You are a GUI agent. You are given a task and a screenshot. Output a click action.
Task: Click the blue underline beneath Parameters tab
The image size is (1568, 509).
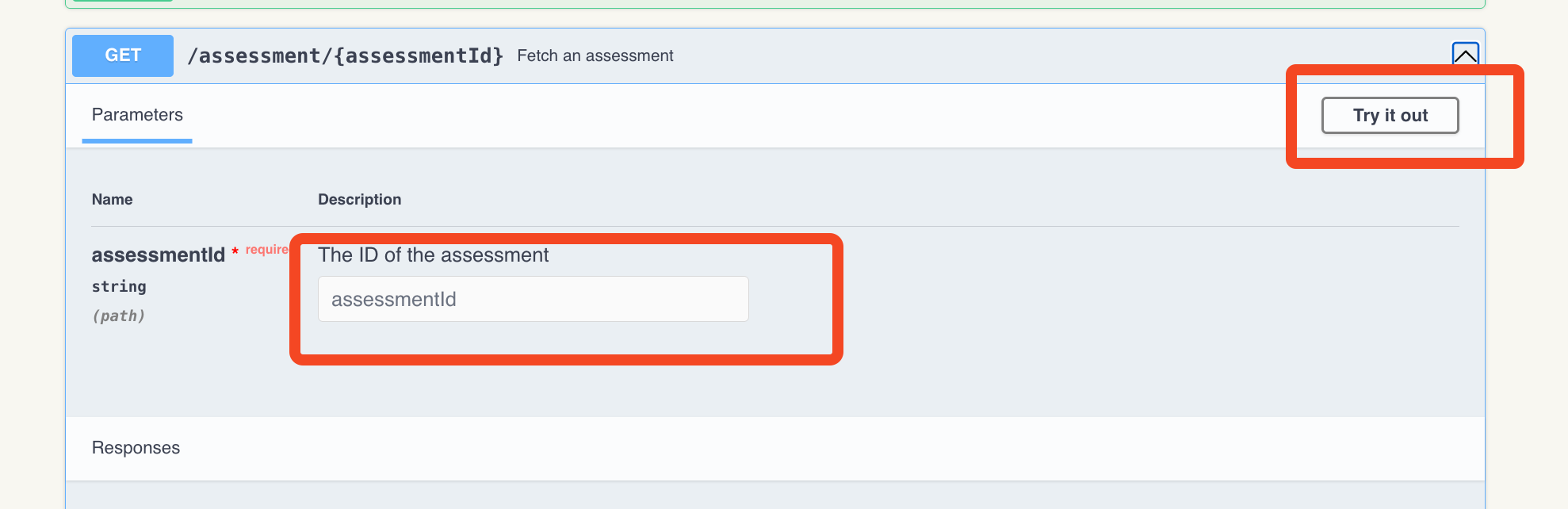(137, 141)
